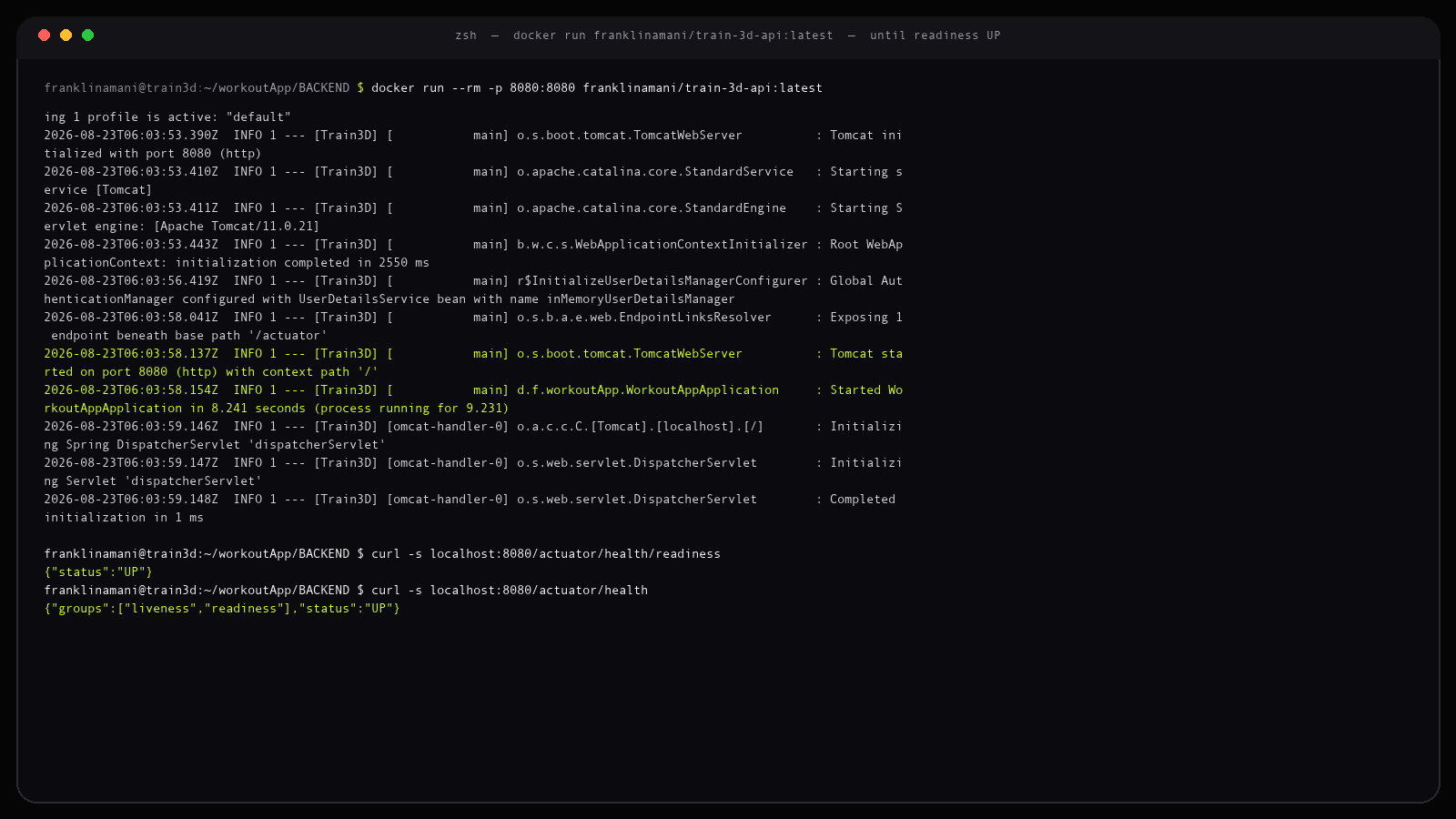
Task: Click 'd.f.workoutApp.WorkoutAppApplication' logger name
Action: coord(648,390)
